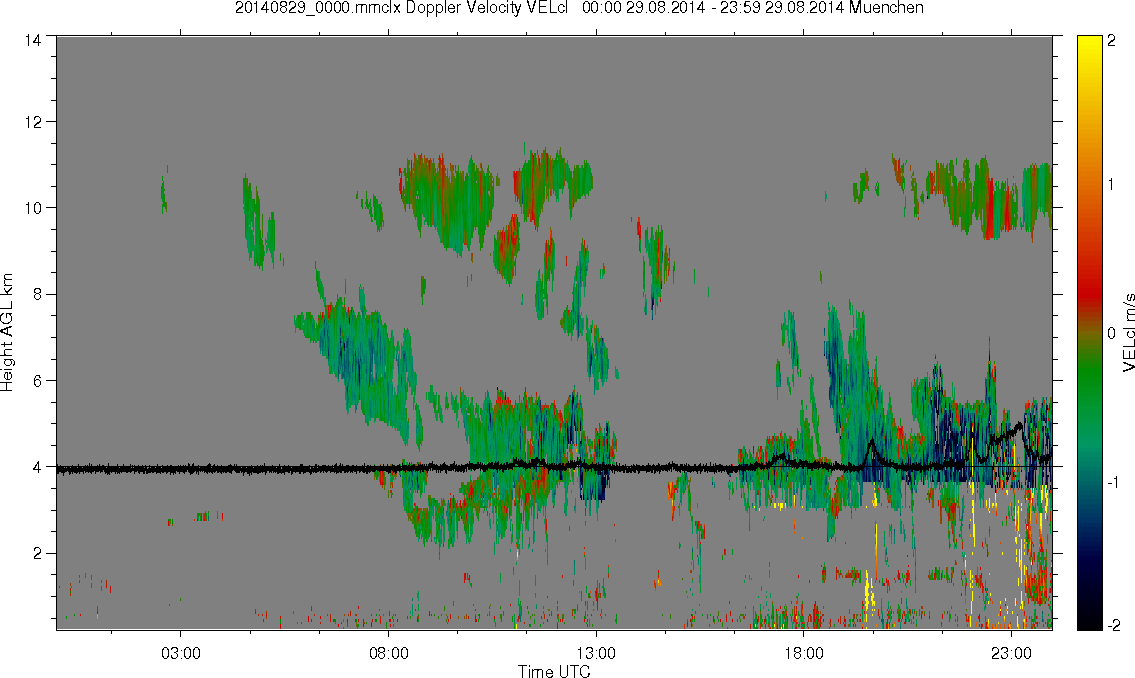The height and width of the screenshot is (678, 1135).
Task: Click the height axis label 10
Action: point(33,208)
